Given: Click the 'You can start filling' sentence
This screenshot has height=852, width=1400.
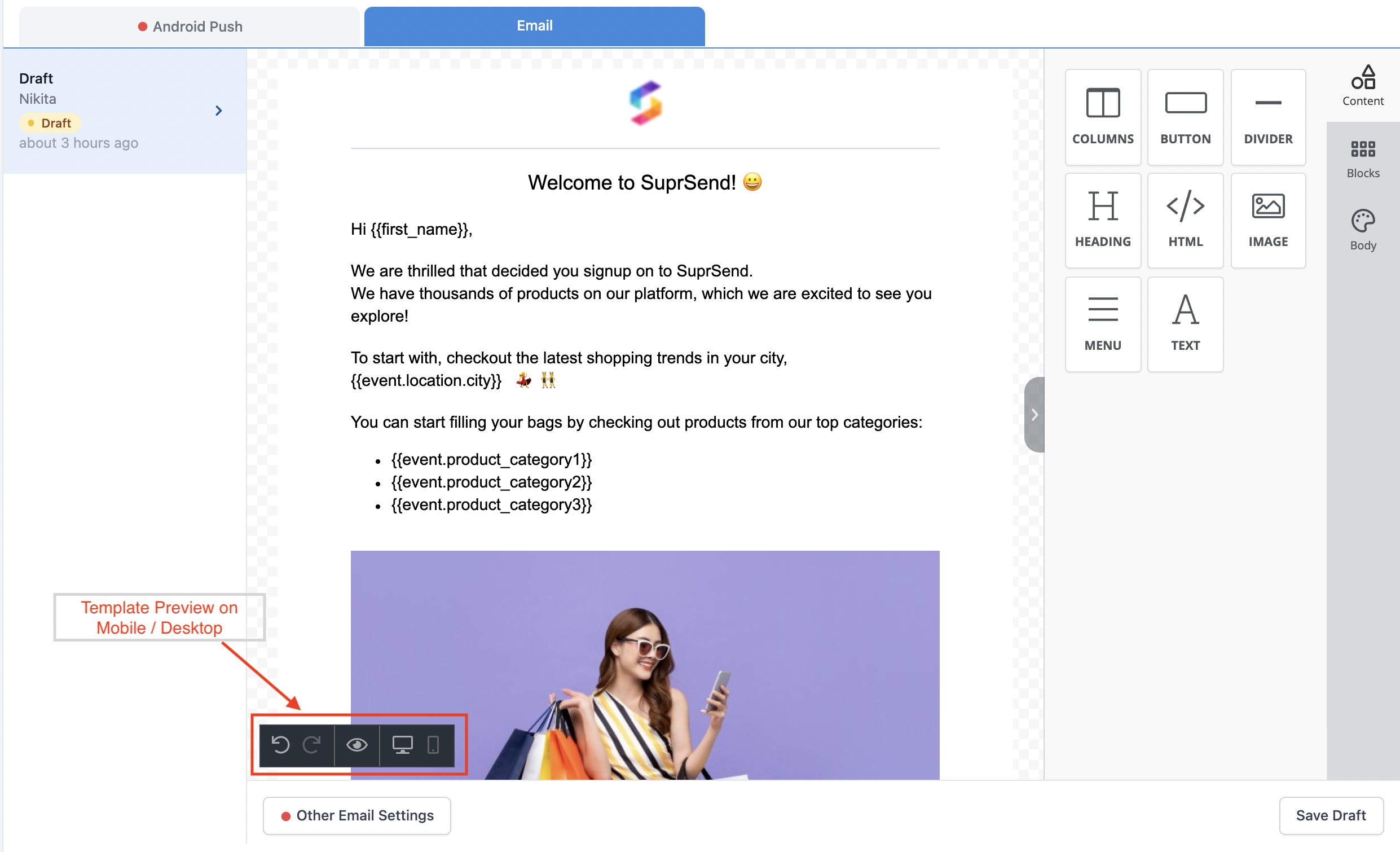Looking at the screenshot, I should (x=636, y=422).
